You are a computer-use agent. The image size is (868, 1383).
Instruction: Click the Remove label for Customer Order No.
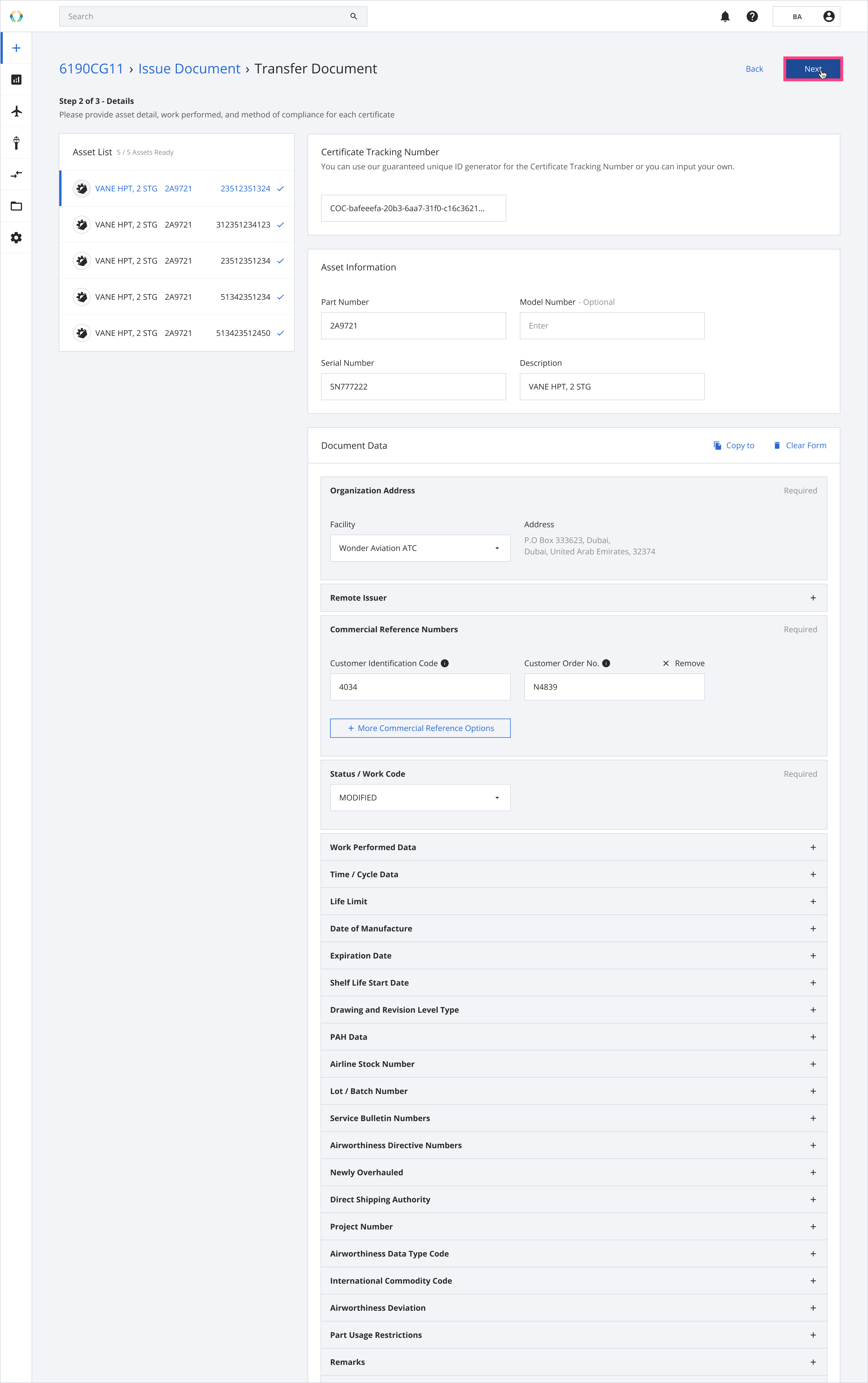click(689, 663)
